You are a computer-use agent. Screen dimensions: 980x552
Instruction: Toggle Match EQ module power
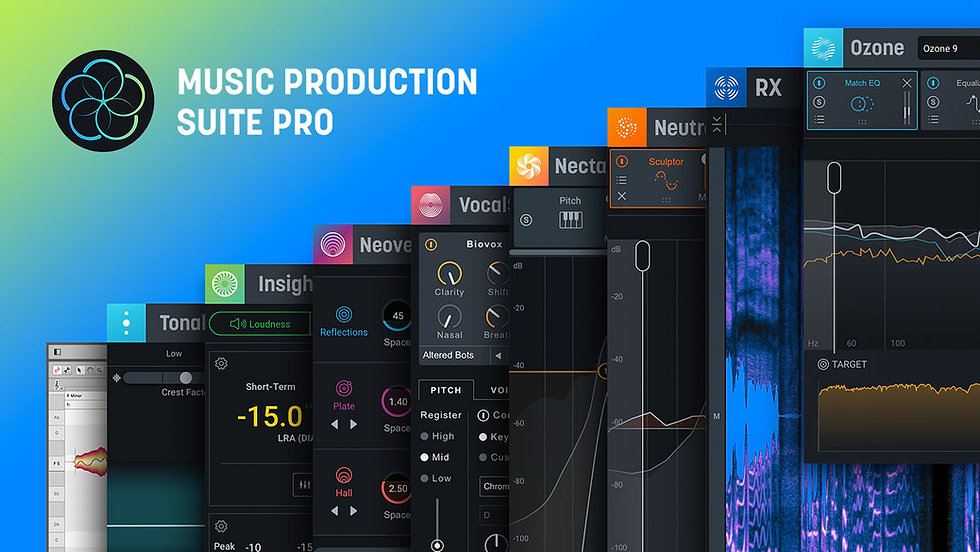point(819,83)
